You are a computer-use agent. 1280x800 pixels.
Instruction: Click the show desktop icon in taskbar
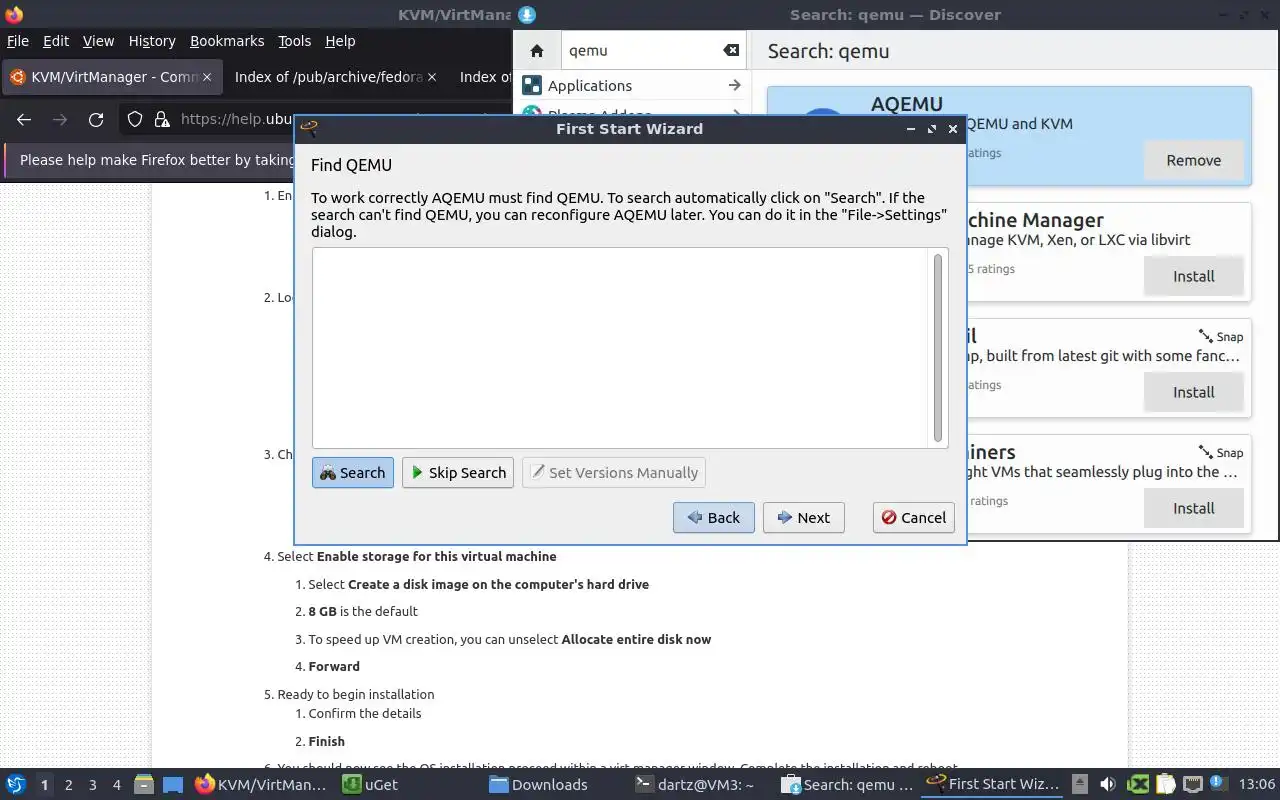click(172, 785)
